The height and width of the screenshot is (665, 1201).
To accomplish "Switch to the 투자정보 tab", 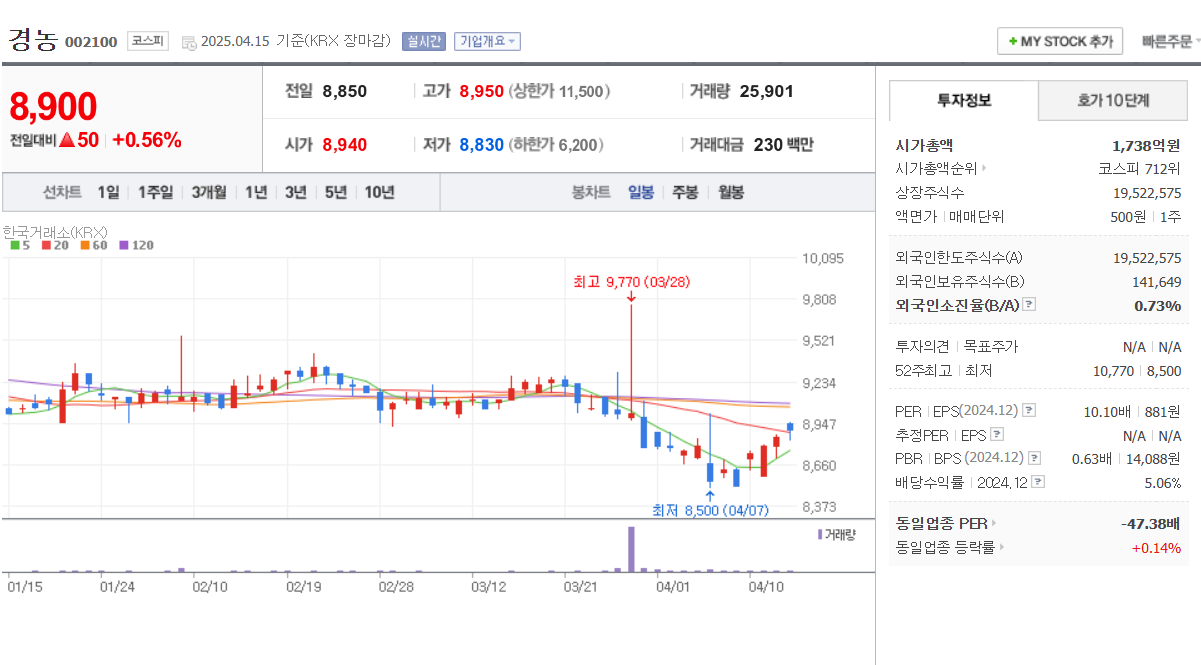I will [x=964, y=101].
